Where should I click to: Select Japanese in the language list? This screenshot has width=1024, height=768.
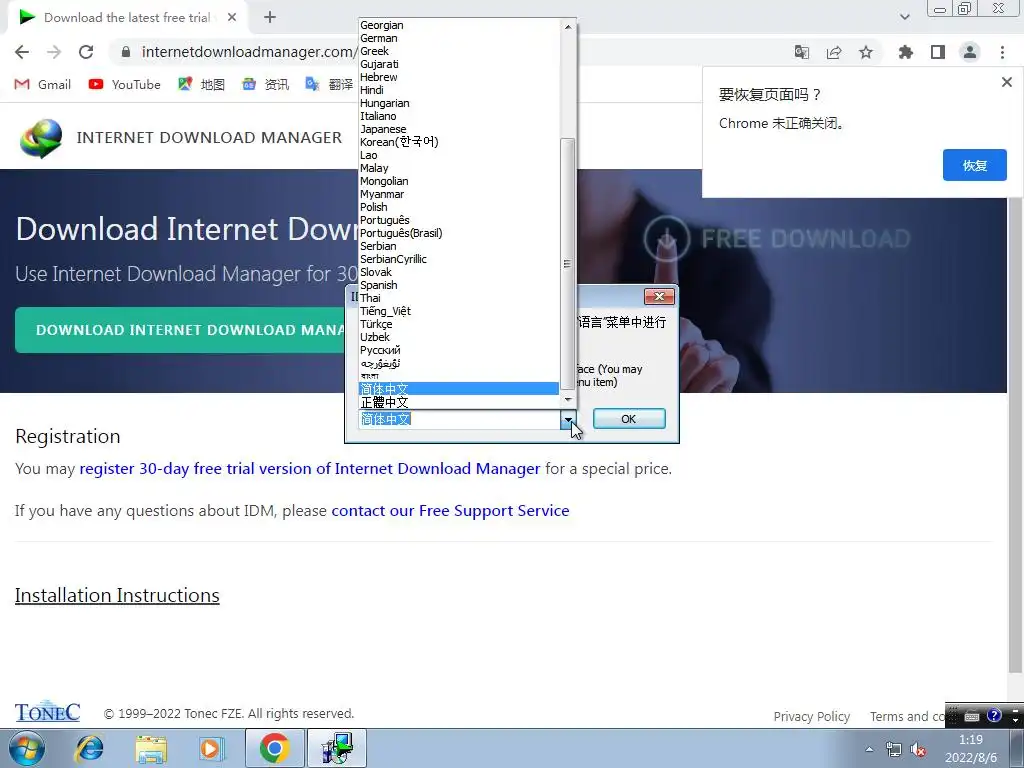458,129
